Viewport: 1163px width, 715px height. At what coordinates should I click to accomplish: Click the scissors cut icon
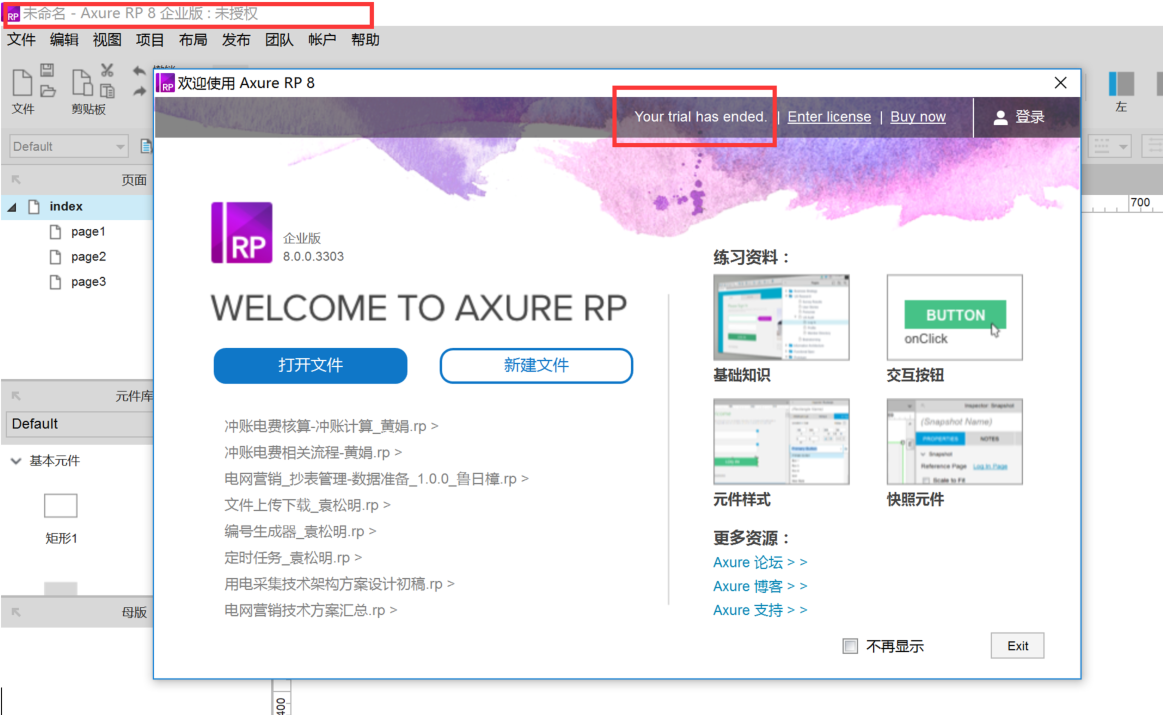point(108,70)
